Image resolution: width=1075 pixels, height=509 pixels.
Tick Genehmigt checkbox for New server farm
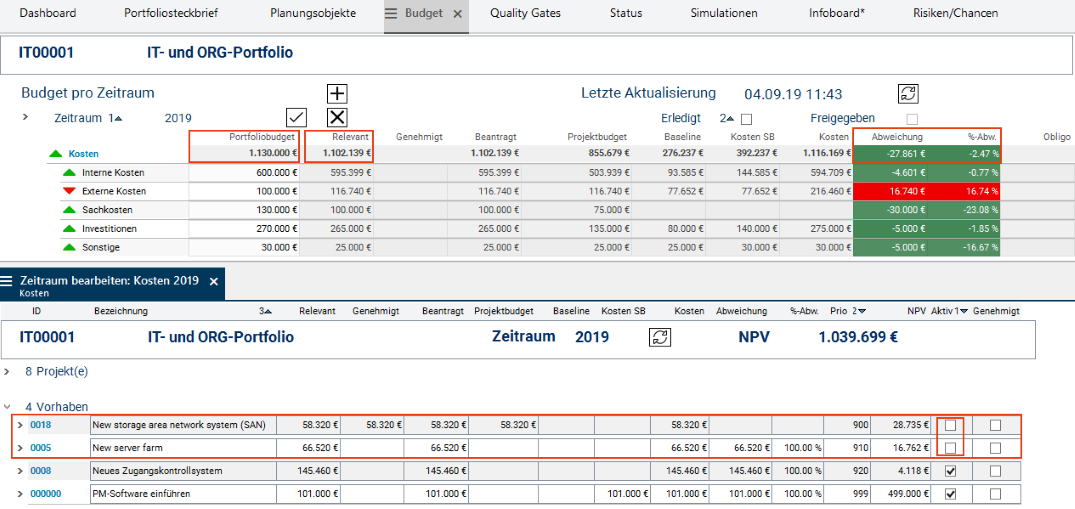tap(995, 448)
